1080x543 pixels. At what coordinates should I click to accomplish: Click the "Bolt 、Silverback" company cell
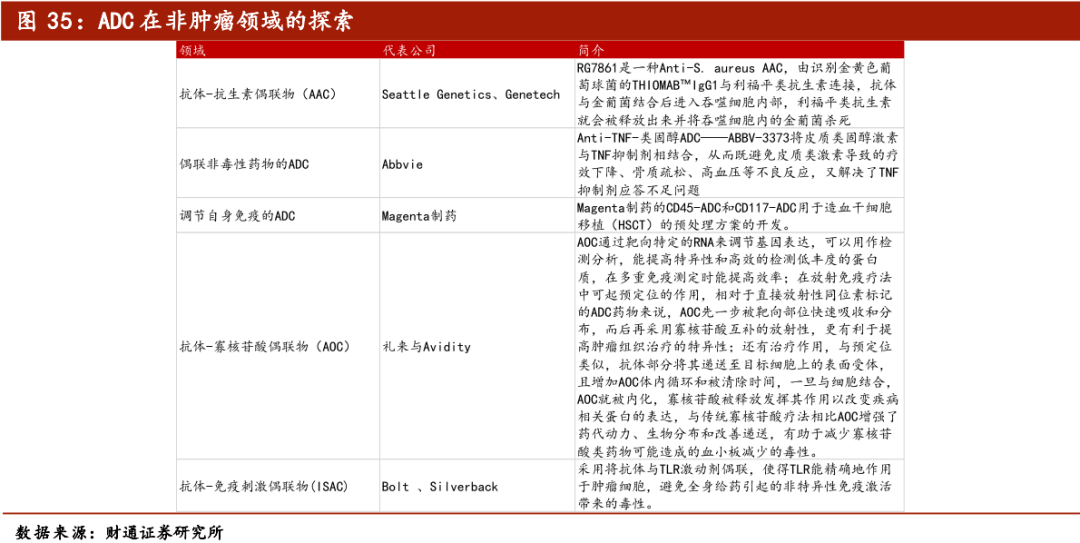click(439, 487)
